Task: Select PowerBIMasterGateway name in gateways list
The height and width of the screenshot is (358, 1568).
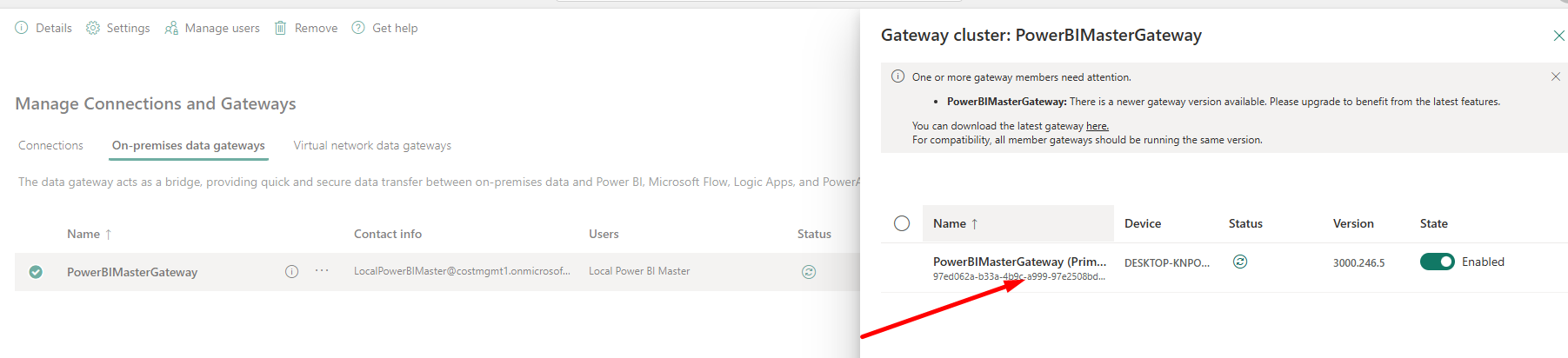Action: point(132,272)
